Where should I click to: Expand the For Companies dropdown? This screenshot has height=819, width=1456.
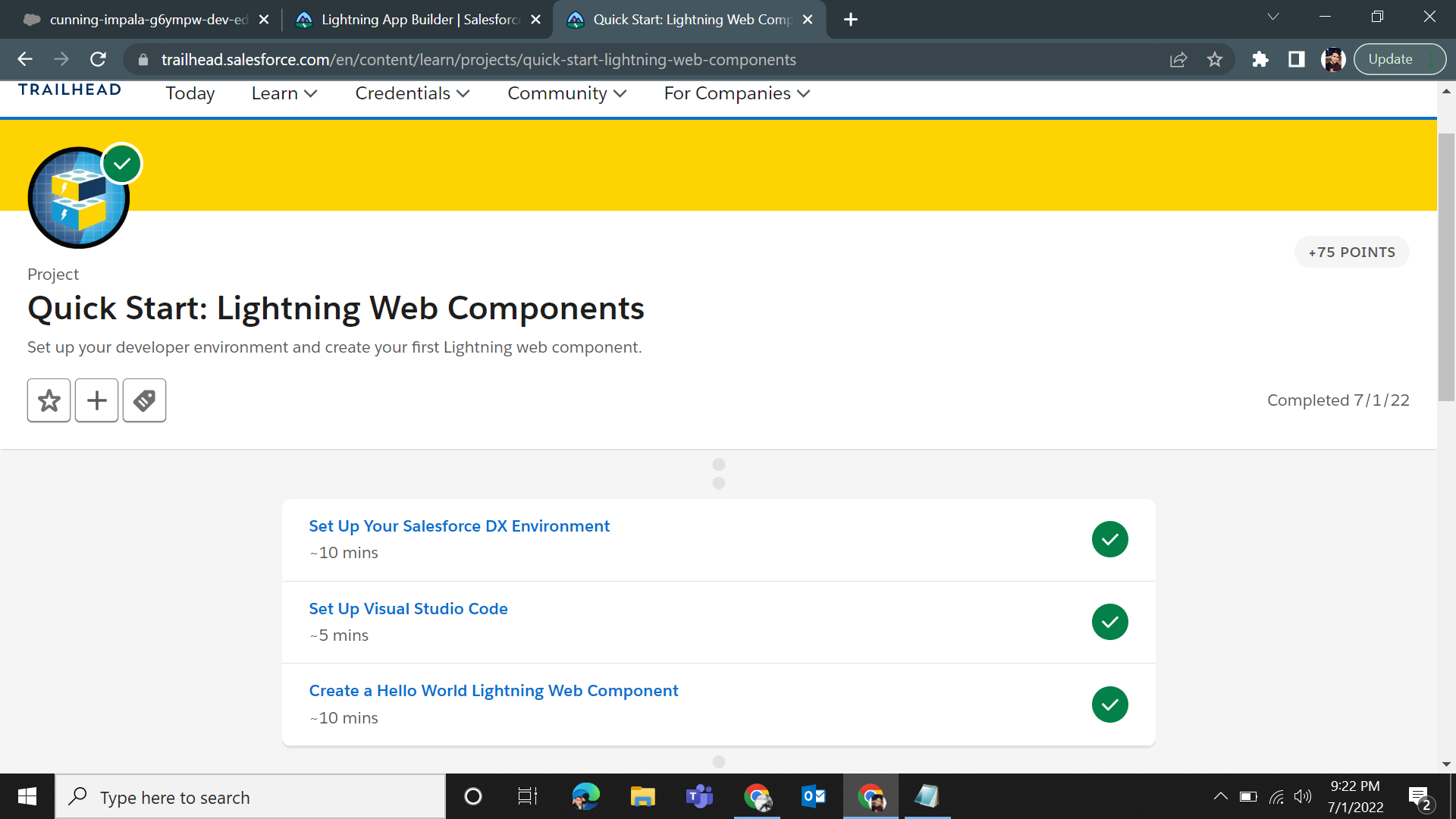(737, 93)
